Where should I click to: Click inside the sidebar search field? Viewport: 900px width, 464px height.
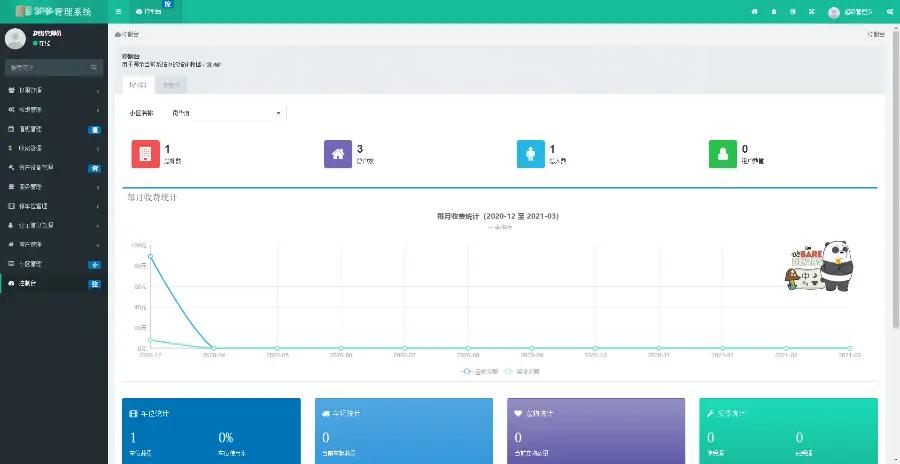tap(54, 68)
